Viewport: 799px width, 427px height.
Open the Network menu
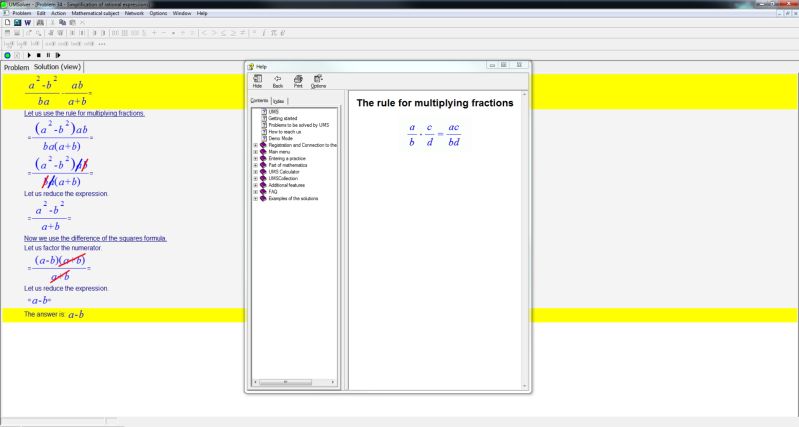(135, 13)
